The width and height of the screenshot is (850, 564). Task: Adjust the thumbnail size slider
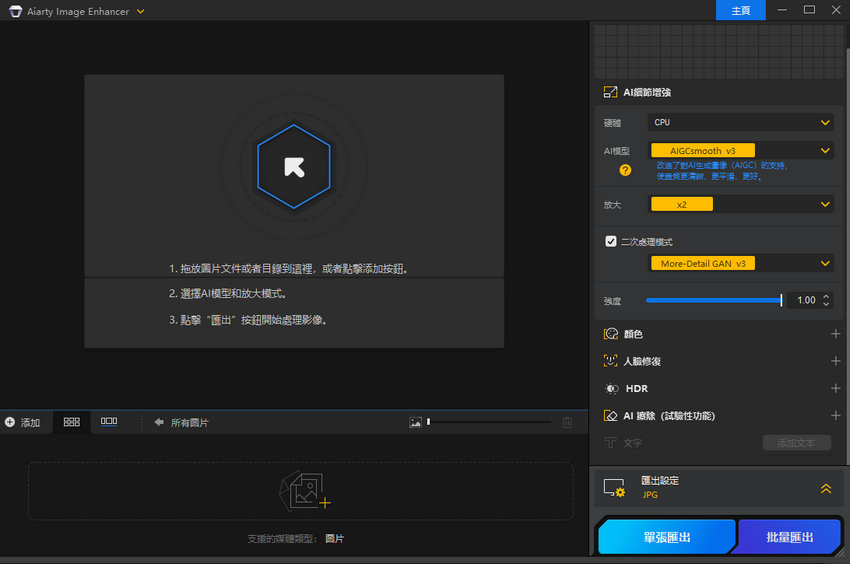point(489,421)
